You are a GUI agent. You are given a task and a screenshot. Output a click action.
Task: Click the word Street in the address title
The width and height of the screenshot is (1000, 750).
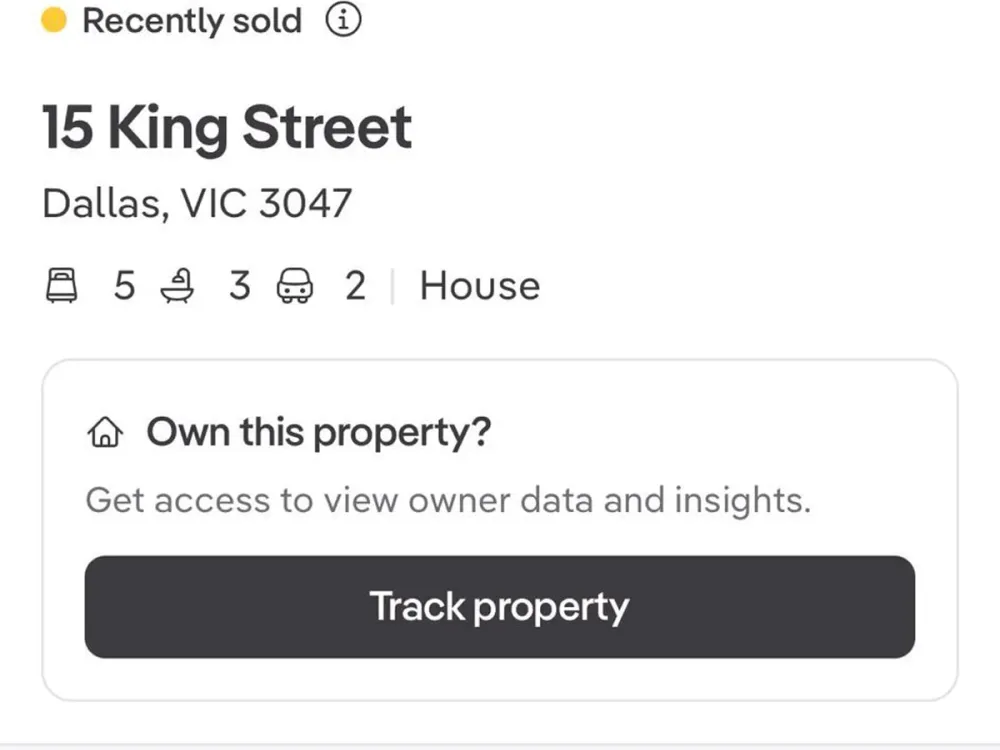(327, 127)
